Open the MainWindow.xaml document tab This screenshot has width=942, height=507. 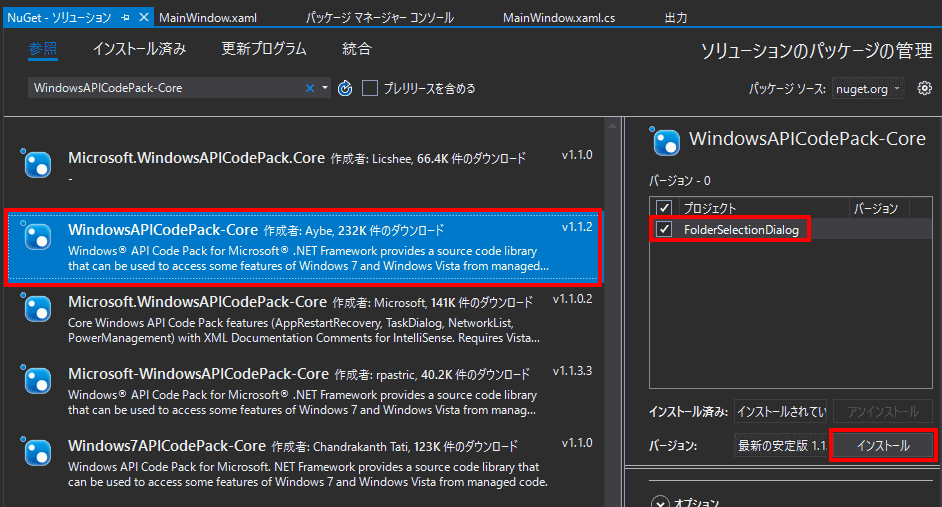(x=208, y=18)
